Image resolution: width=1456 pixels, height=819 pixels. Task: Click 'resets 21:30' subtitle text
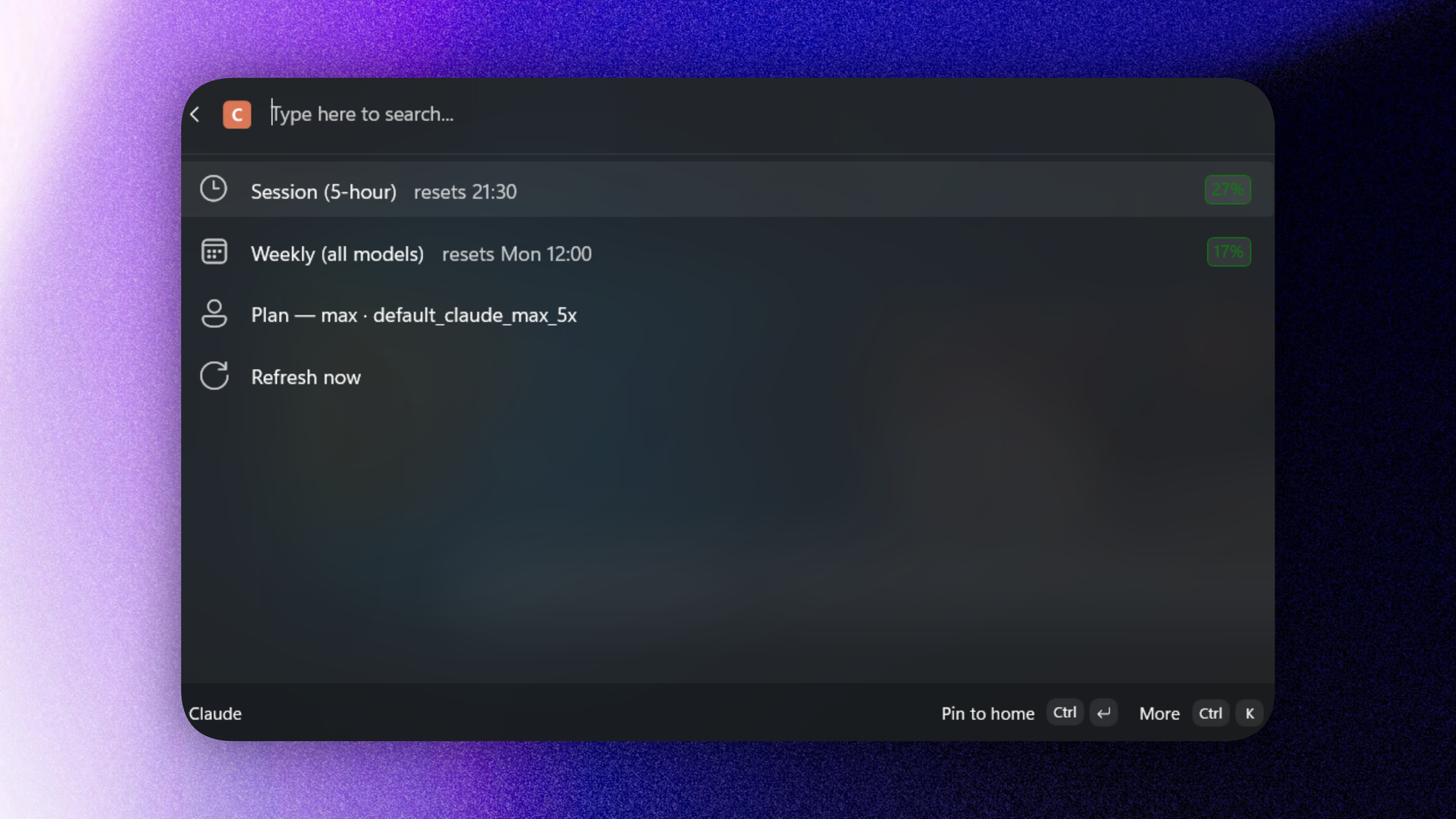pos(465,191)
